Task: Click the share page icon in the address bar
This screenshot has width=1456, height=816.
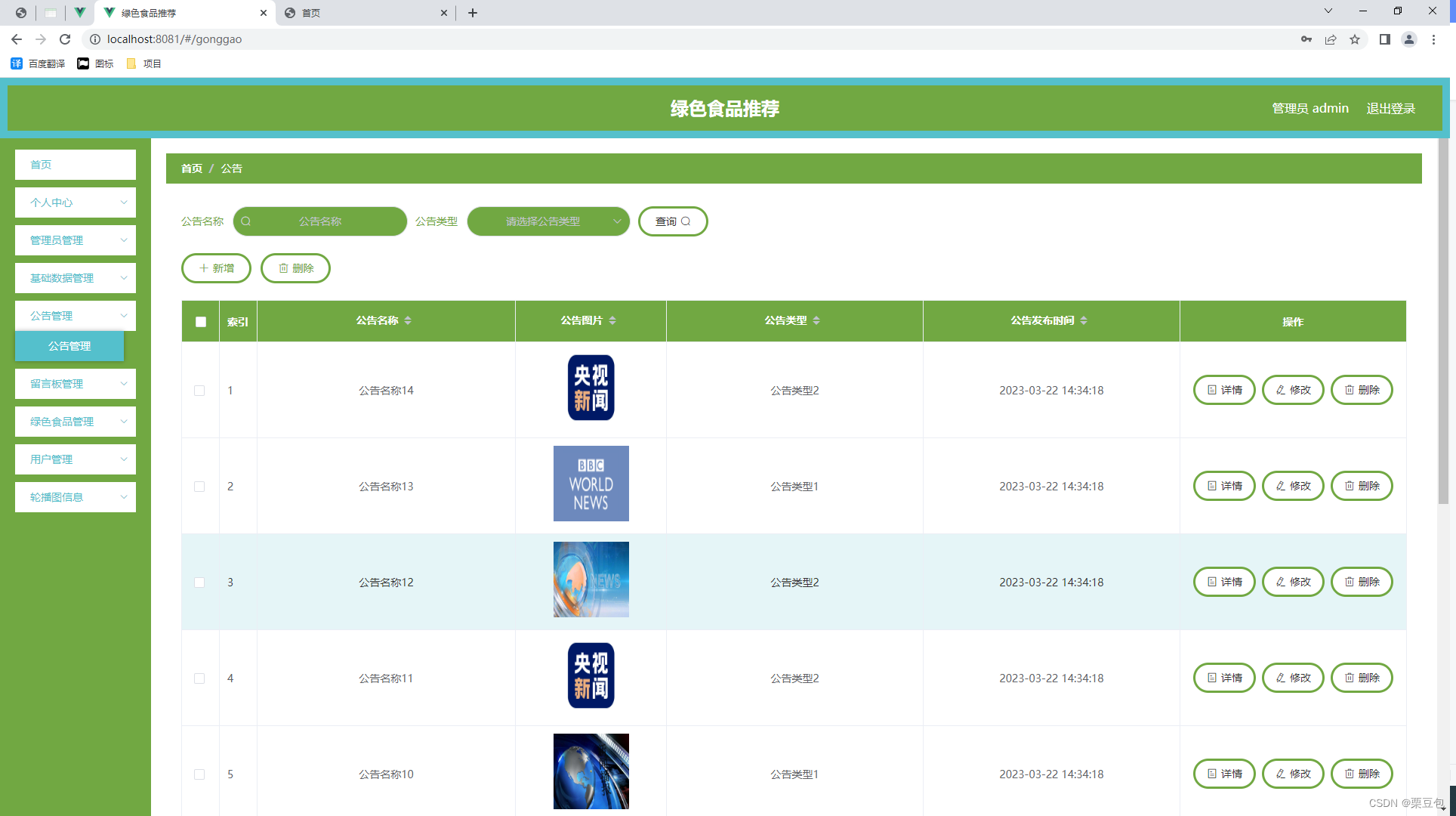Action: pos(1331,39)
